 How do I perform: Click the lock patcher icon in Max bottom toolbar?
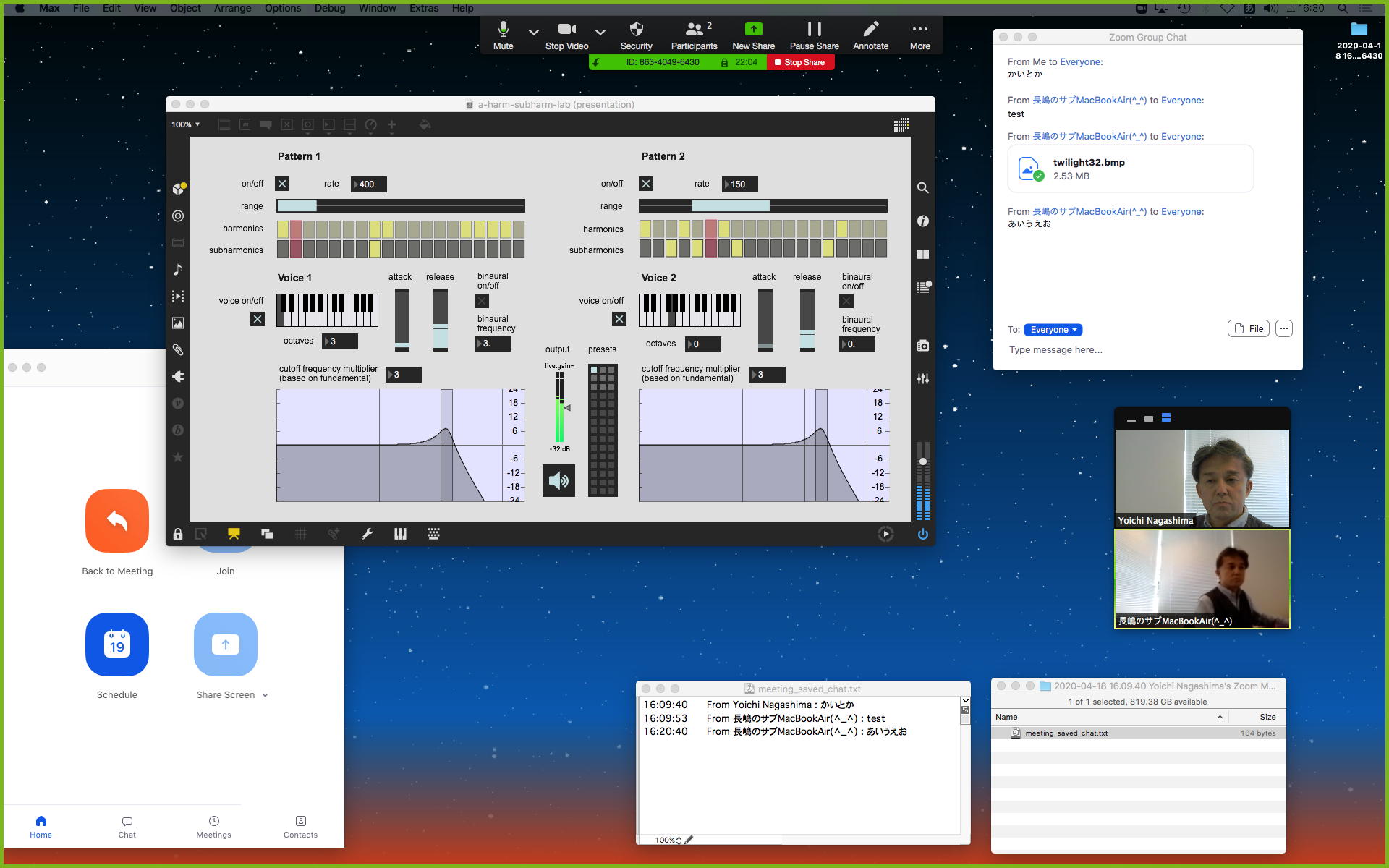tap(178, 534)
